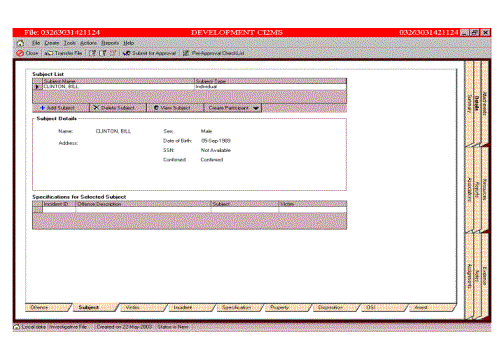This screenshot has height=360, width=504.
Task: Open the Actions menu
Action: [88, 43]
